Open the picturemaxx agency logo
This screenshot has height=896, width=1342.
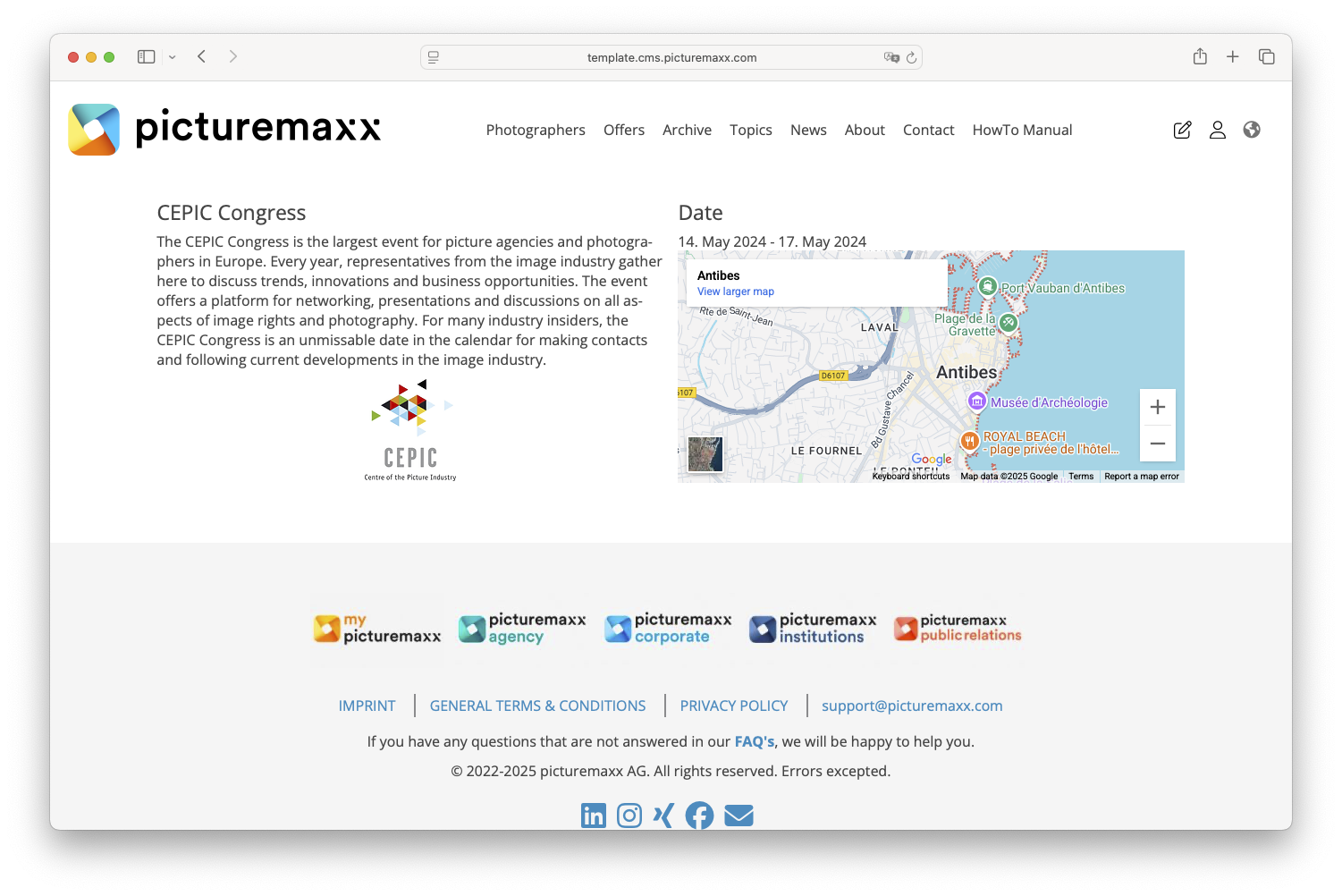522,629
